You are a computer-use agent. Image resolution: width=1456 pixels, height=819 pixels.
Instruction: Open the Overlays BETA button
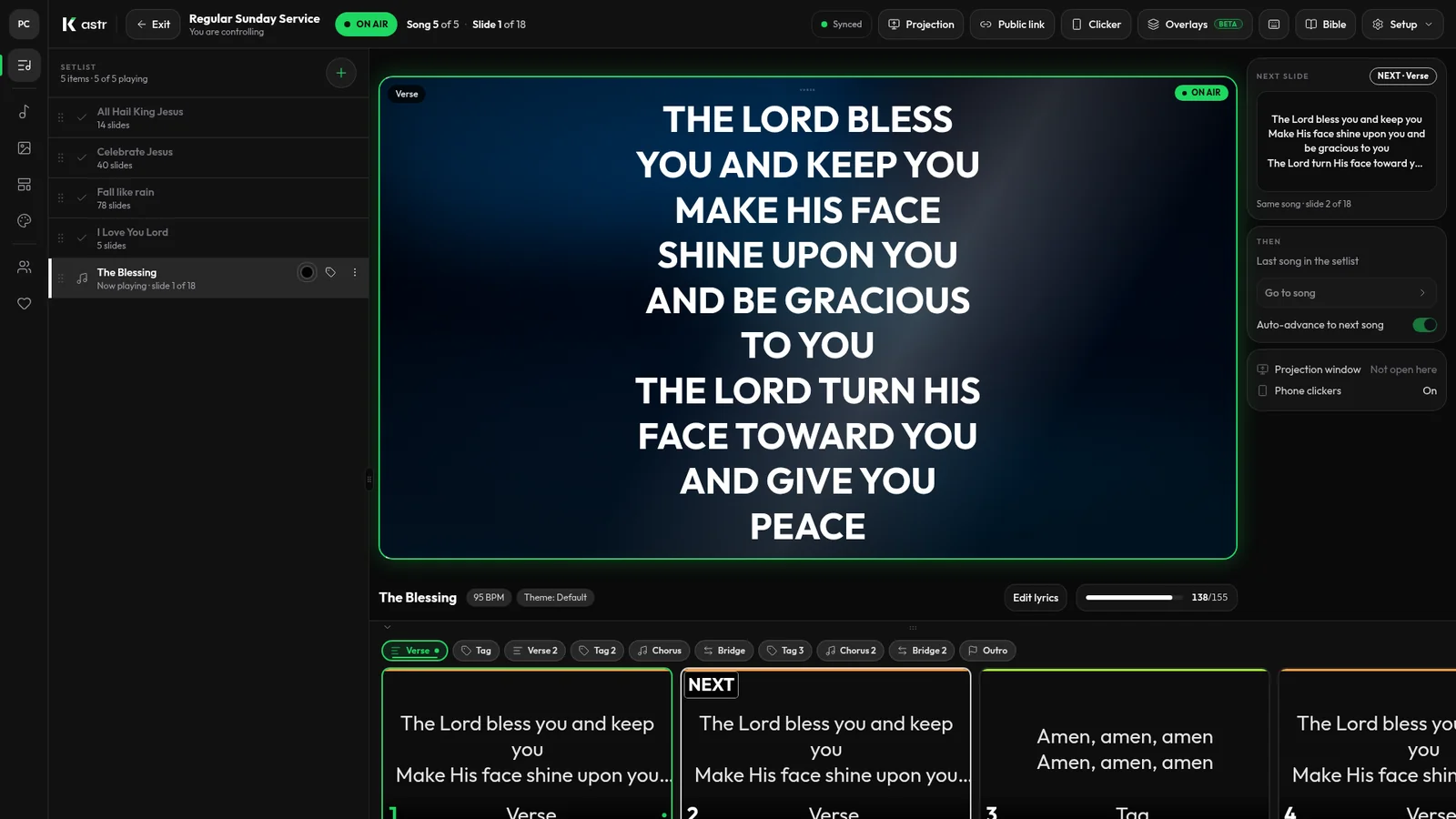tap(1195, 25)
